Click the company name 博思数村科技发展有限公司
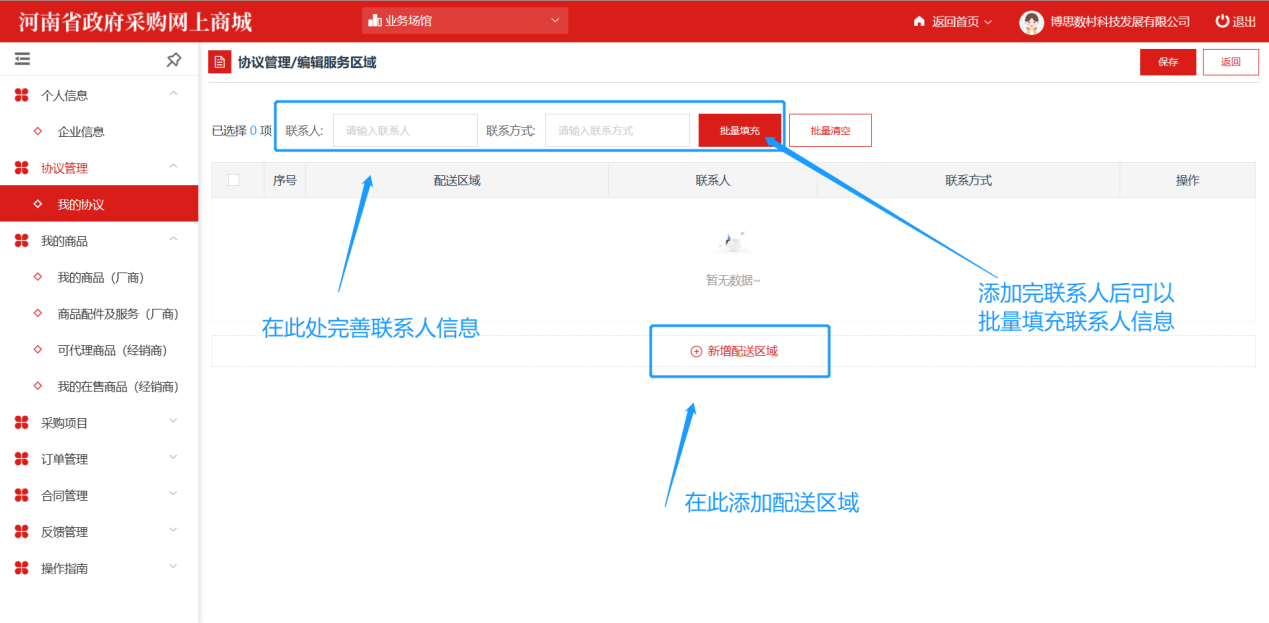The width and height of the screenshot is (1269, 623). (1120, 22)
